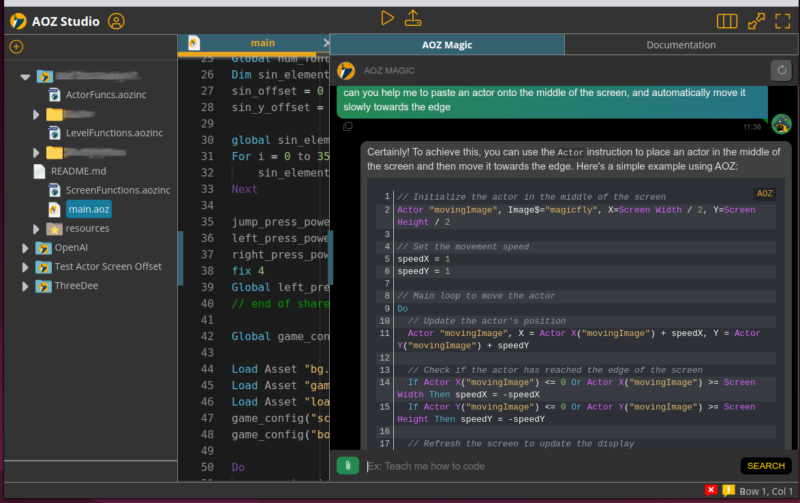This screenshot has width=800, height=503.
Task: Click 'speedX = 1' in the chat code
Action: 423,259
